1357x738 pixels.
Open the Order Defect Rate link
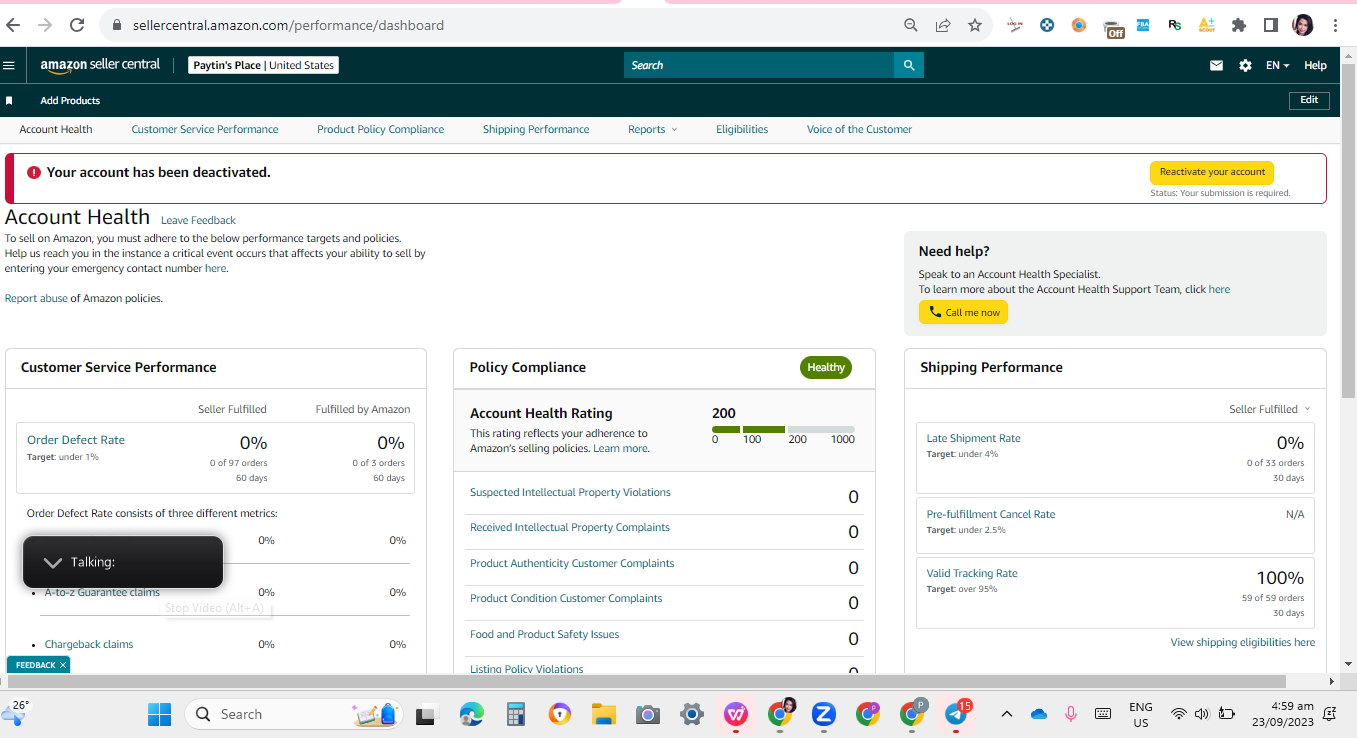point(76,440)
